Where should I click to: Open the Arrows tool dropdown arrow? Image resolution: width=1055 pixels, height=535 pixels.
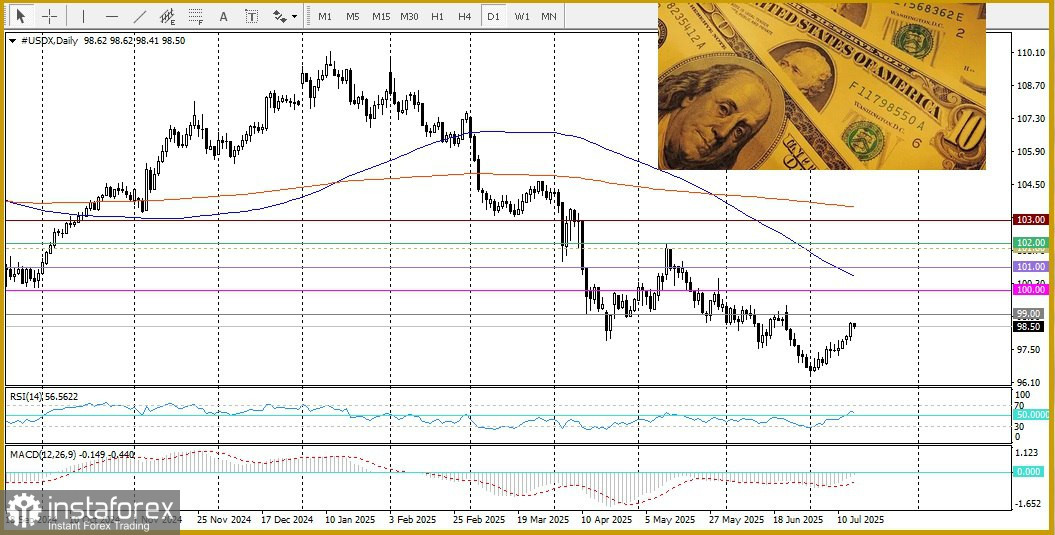pos(293,17)
